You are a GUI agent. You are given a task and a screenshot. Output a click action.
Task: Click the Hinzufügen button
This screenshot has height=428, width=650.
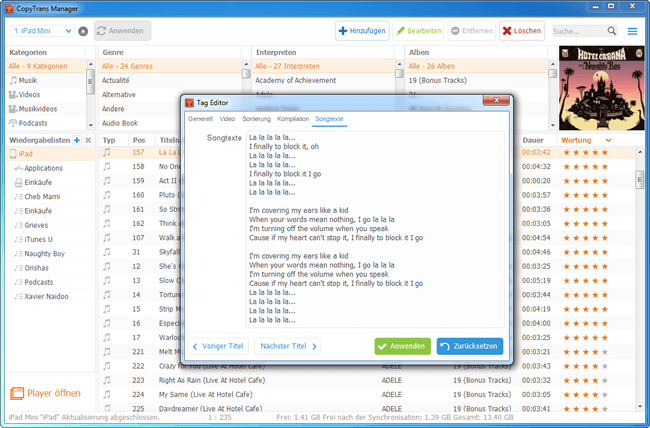point(362,31)
